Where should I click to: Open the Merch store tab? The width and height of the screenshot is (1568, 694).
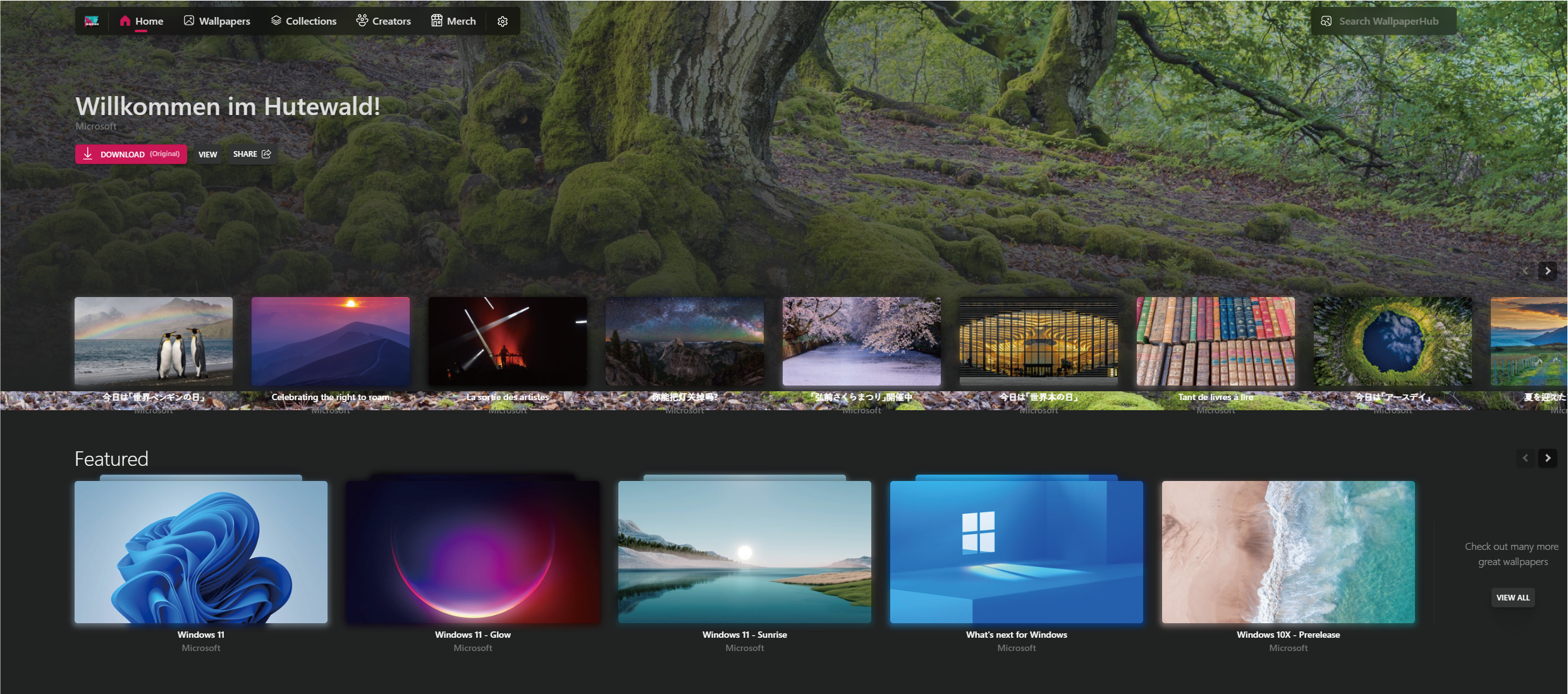tap(453, 21)
